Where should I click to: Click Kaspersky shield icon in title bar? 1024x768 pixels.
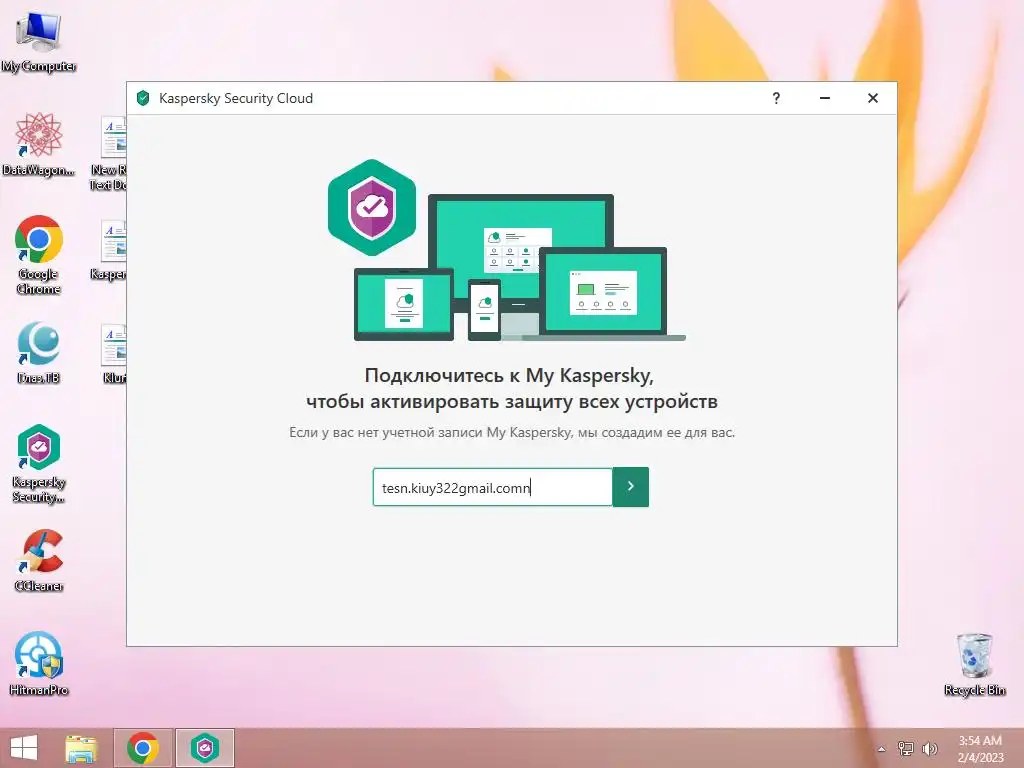pyautogui.click(x=143, y=98)
